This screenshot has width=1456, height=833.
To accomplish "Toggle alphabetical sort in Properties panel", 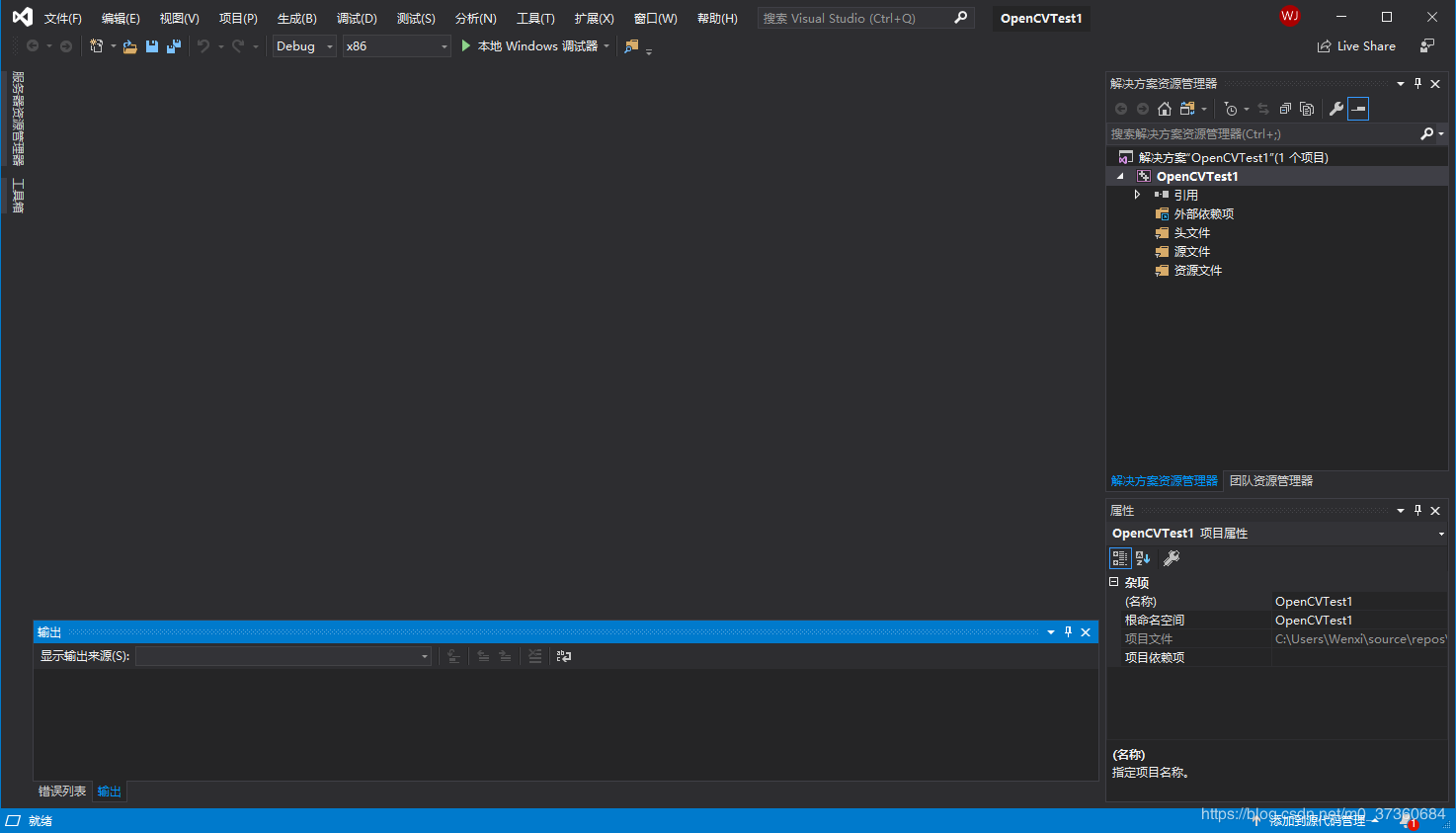I will coord(1143,558).
